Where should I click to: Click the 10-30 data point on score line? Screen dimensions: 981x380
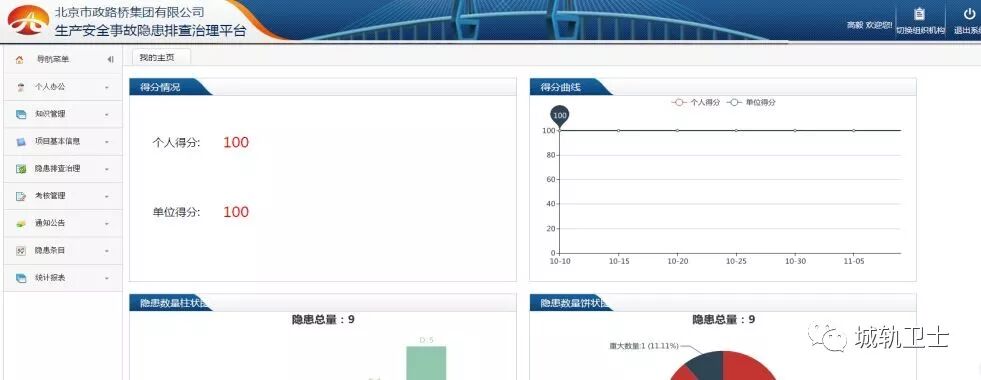pos(795,130)
